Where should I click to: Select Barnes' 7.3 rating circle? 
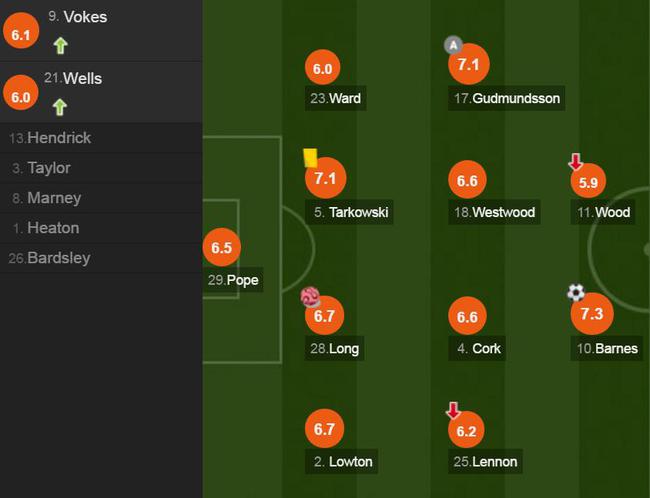click(592, 313)
